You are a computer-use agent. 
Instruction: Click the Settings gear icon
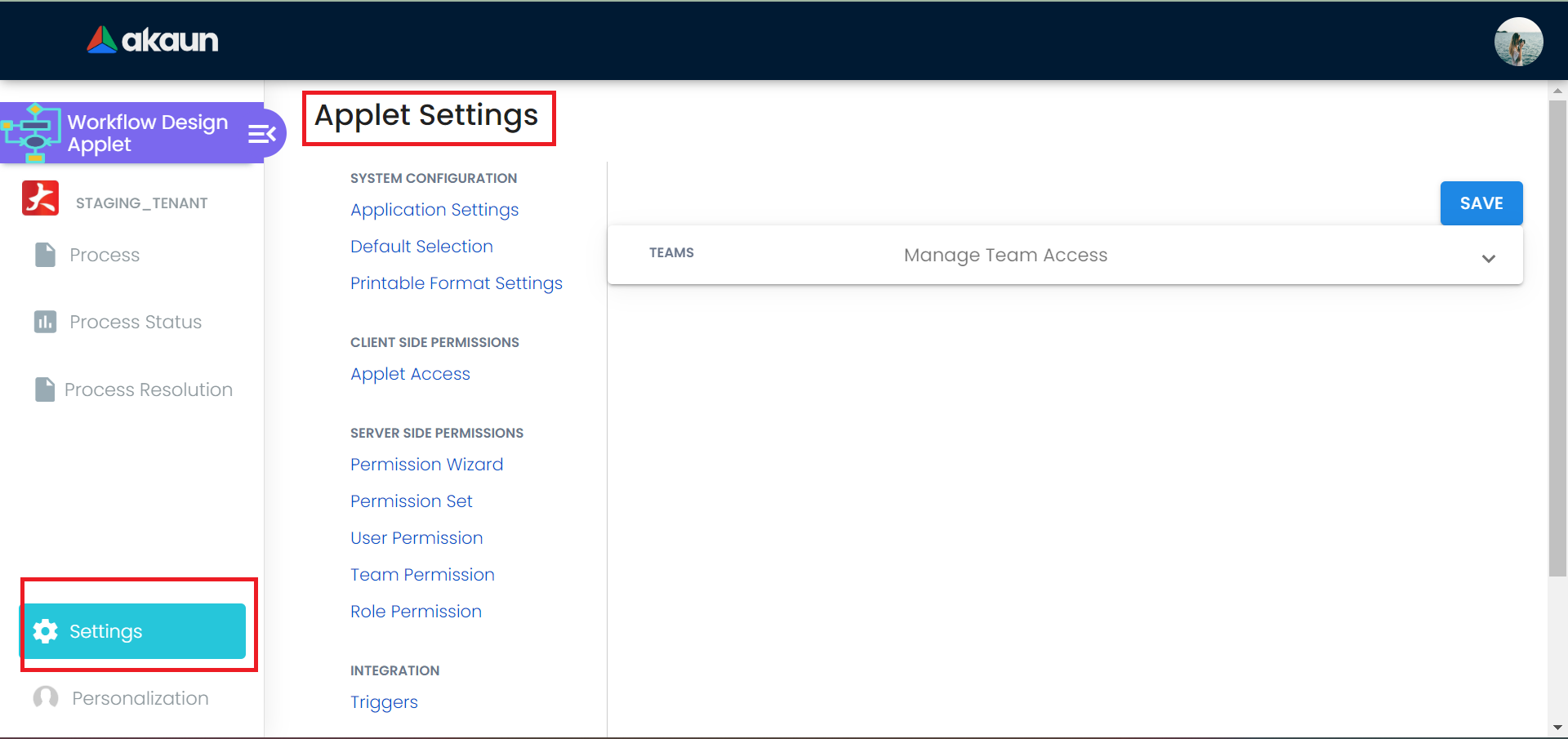46,631
